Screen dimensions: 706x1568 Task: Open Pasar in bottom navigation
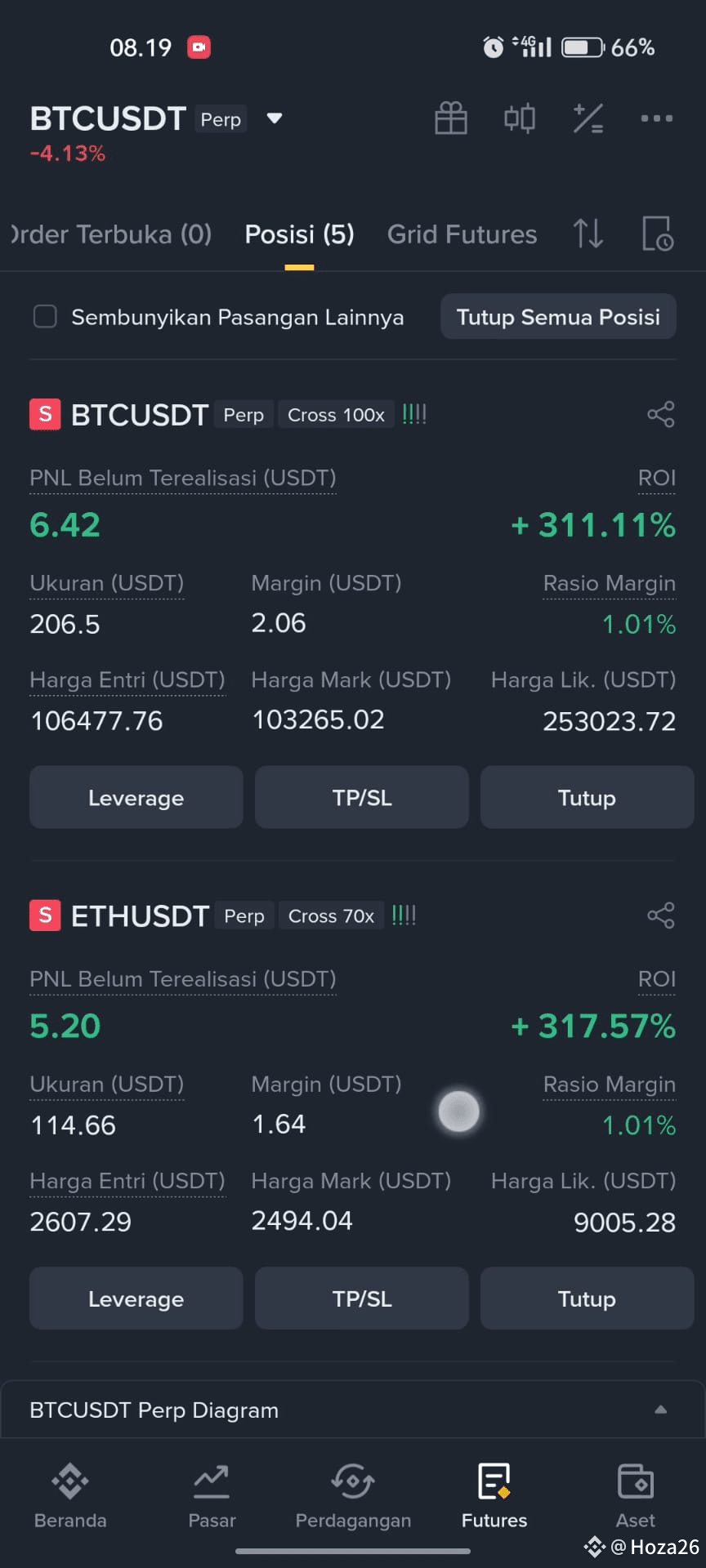point(212,1496)
